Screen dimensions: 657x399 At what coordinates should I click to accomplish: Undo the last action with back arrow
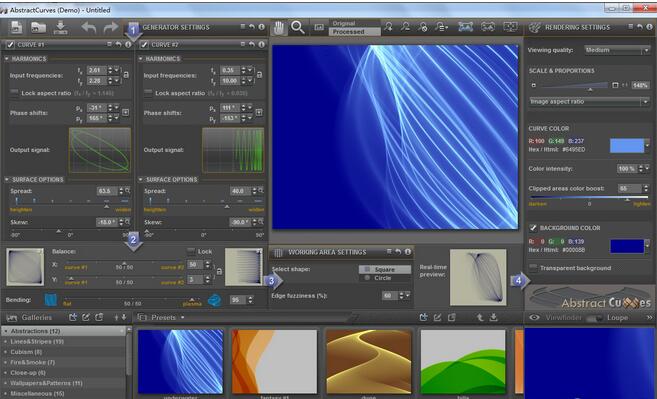(88, 28)
